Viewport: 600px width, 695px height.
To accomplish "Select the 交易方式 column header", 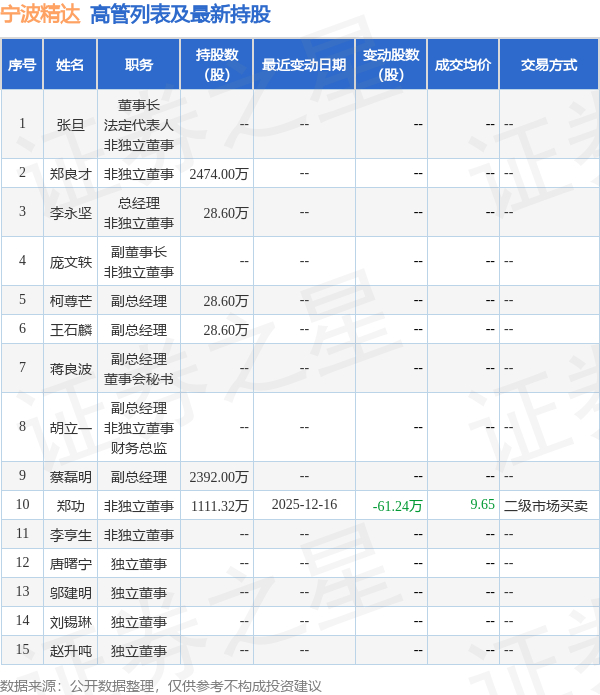I will [x=549, y=65].
